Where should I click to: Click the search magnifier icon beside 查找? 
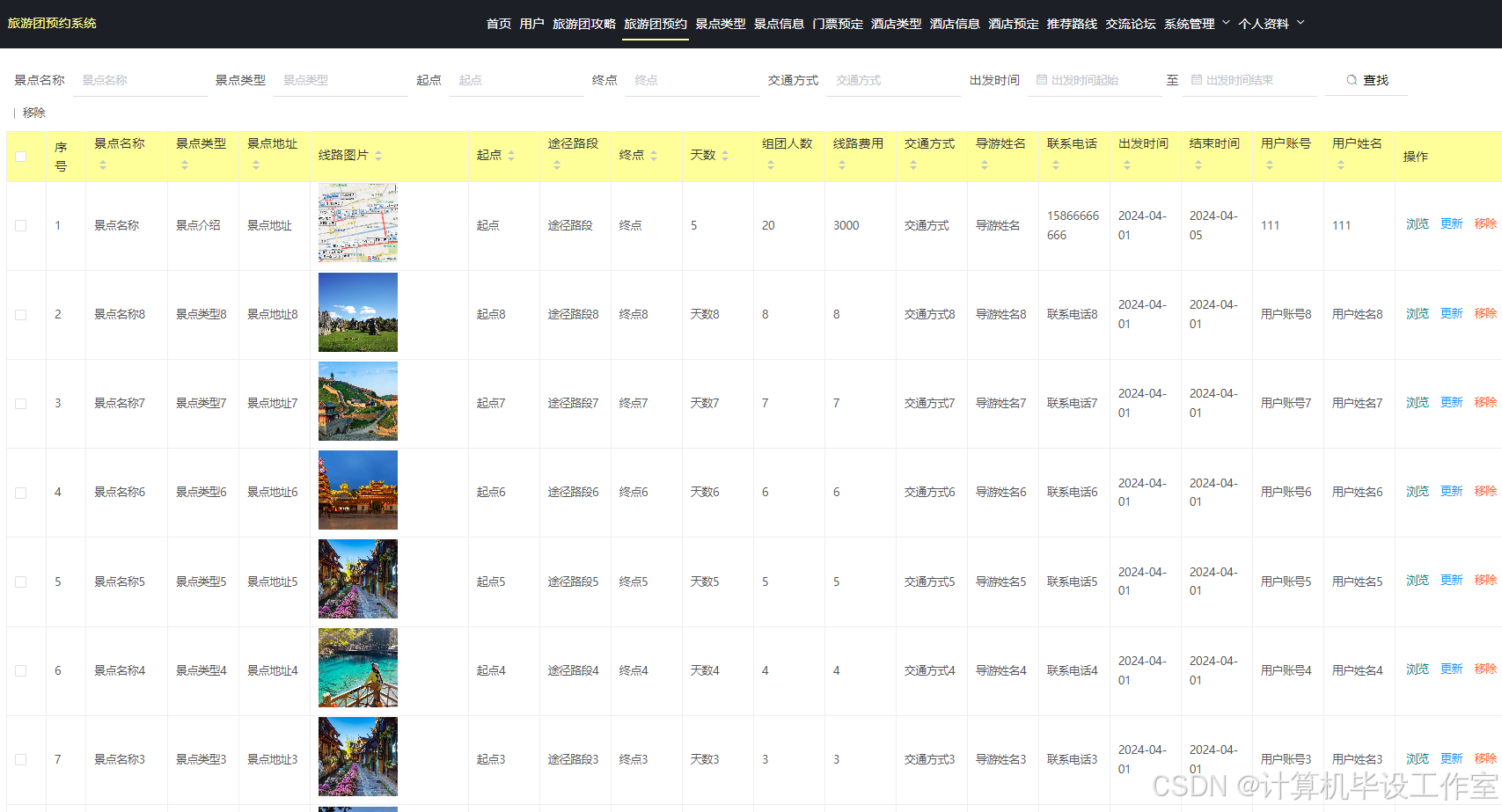[x=1352, y=80]
